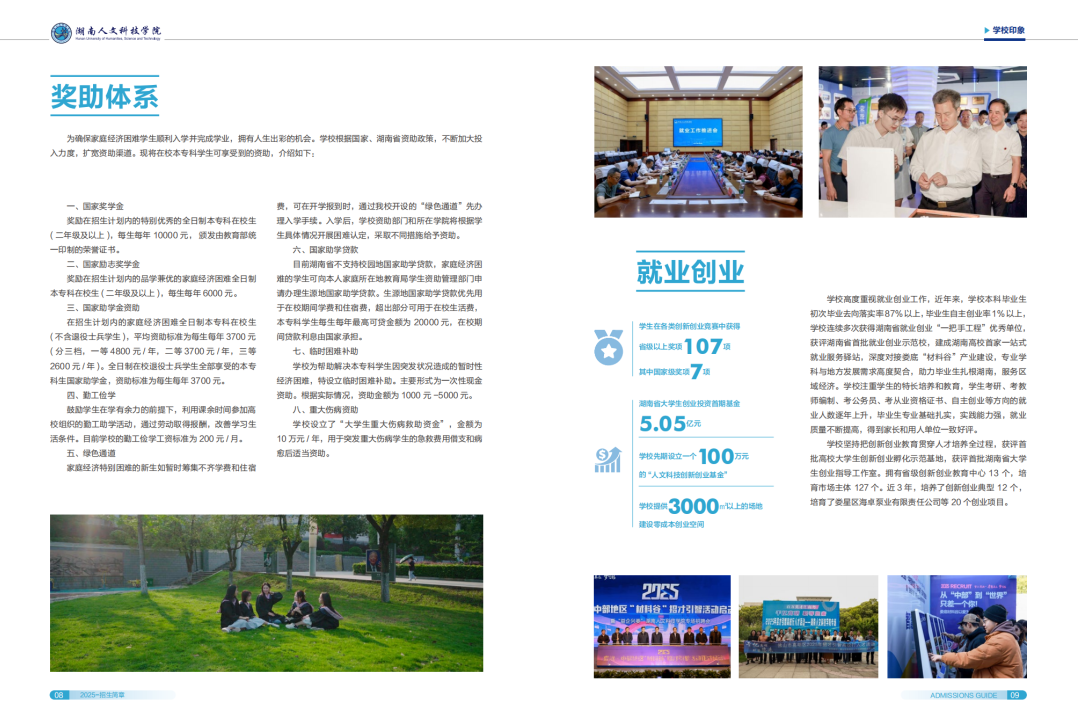Click the 107 awards statistic

pyautogui.click(x=702, y=346)
